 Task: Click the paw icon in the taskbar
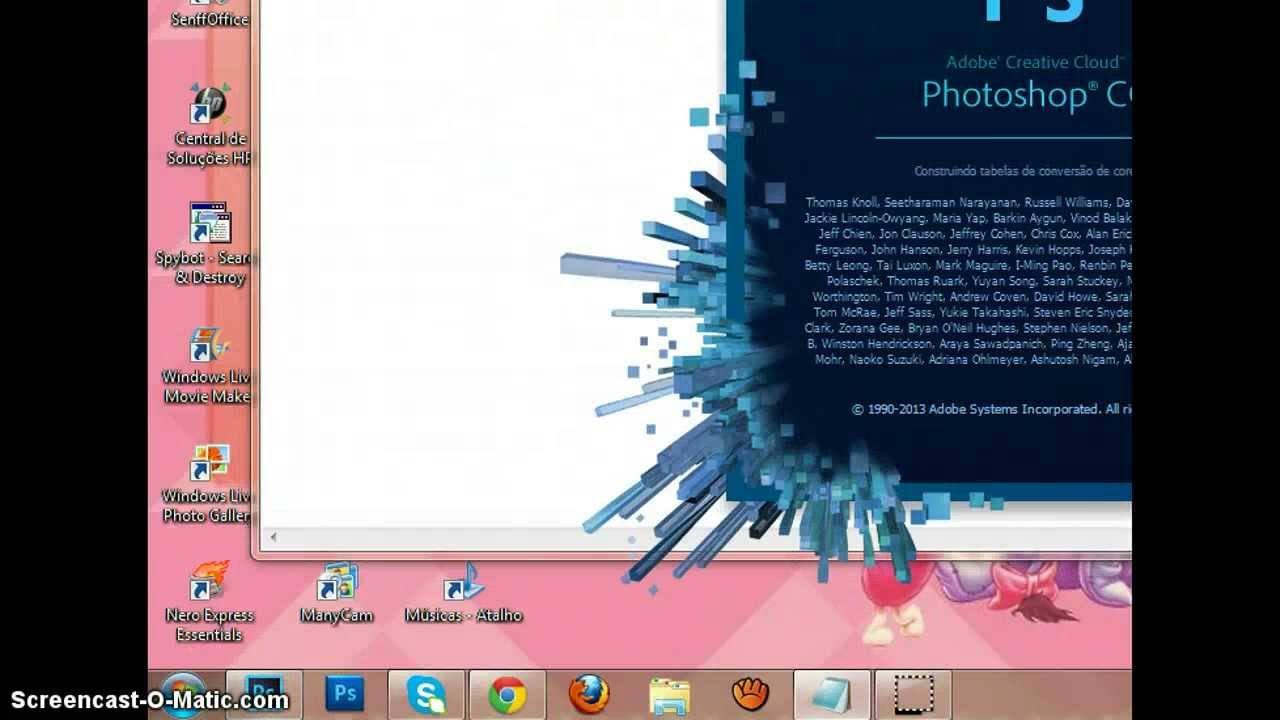tap(750, 694)
